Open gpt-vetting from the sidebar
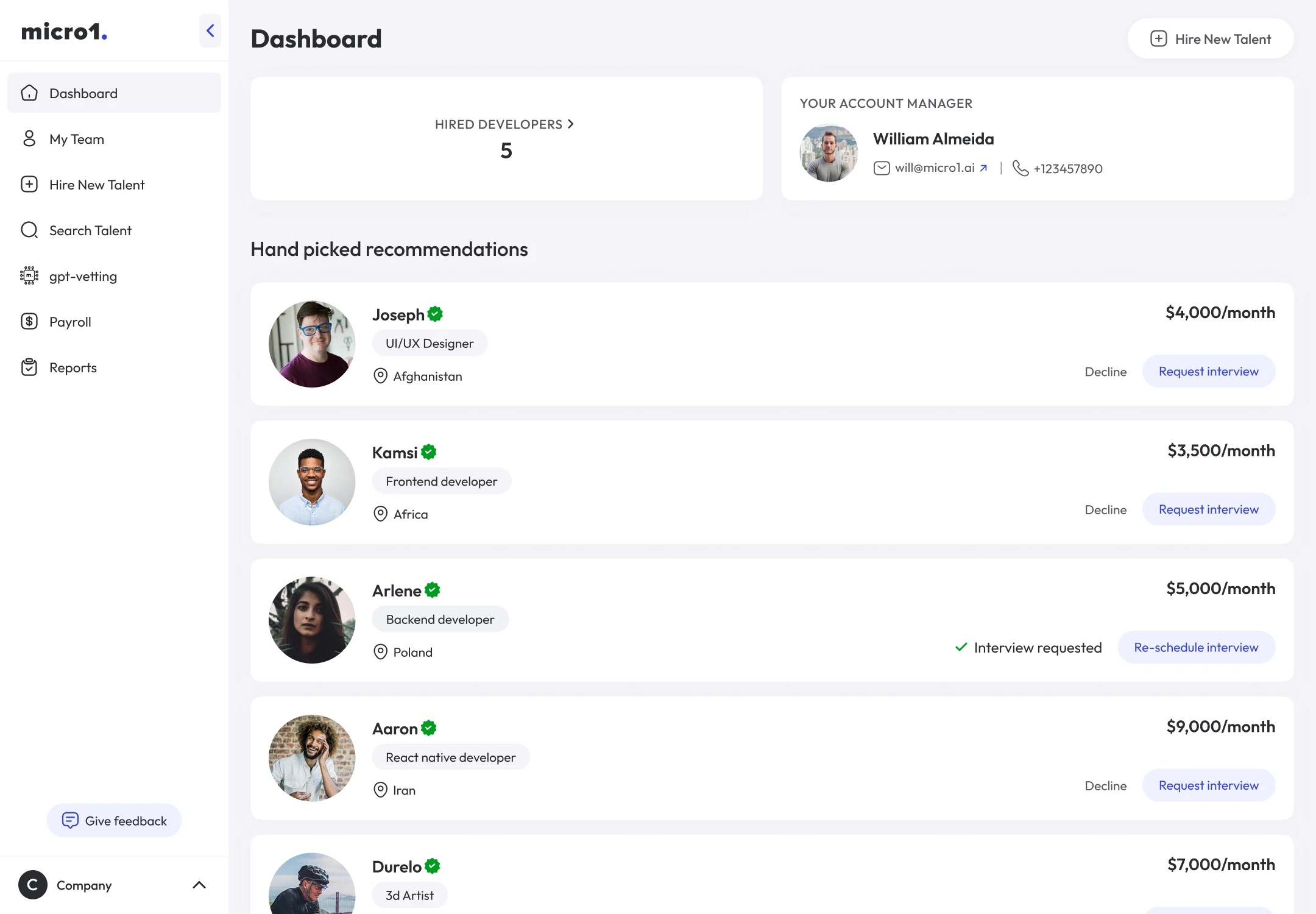 [83, 275]
